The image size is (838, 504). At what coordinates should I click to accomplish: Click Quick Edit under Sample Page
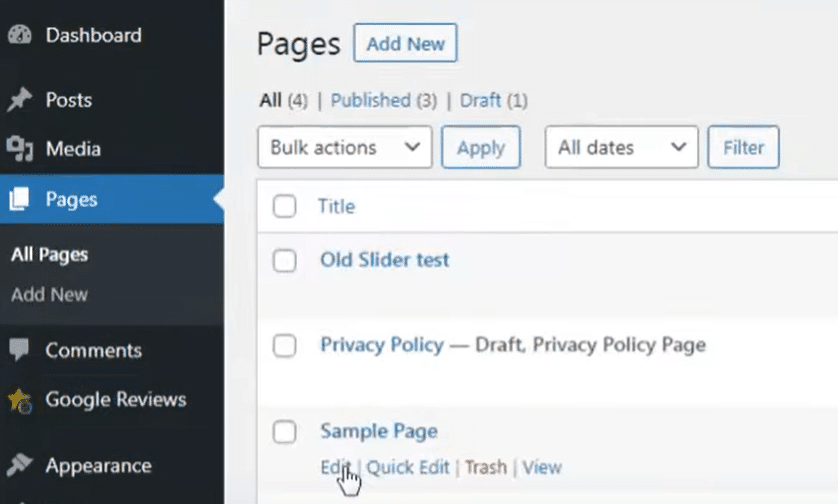pyautogui.click(x=408, y=467)
